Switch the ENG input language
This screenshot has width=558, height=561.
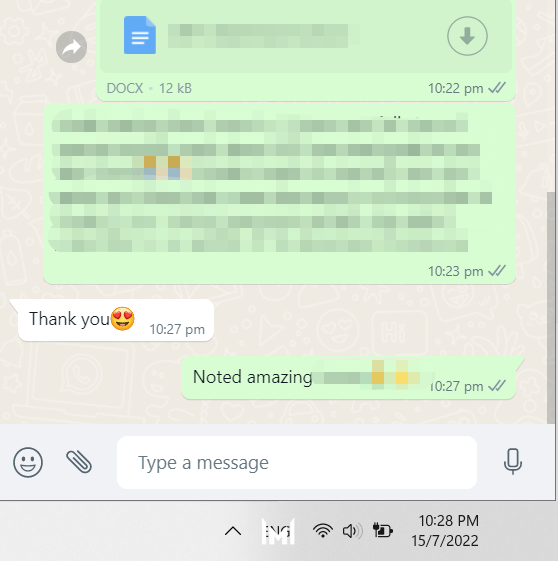coord(278,531)
